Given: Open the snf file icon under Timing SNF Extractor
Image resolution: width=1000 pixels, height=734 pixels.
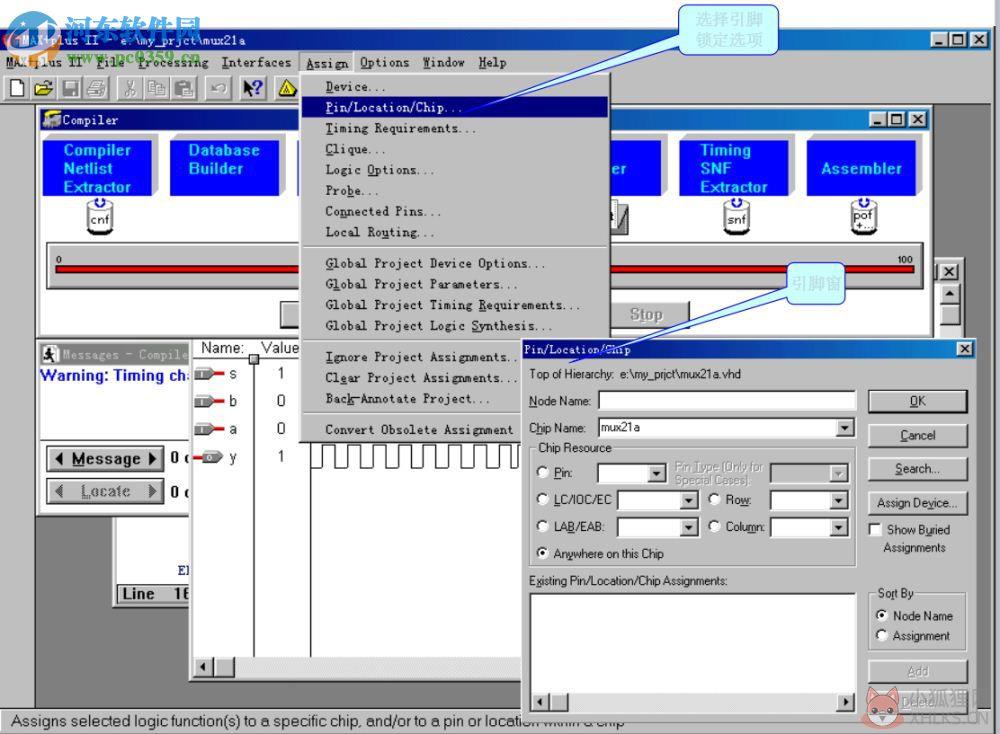Looking at the screenshot, I should (x=736, y=217).
